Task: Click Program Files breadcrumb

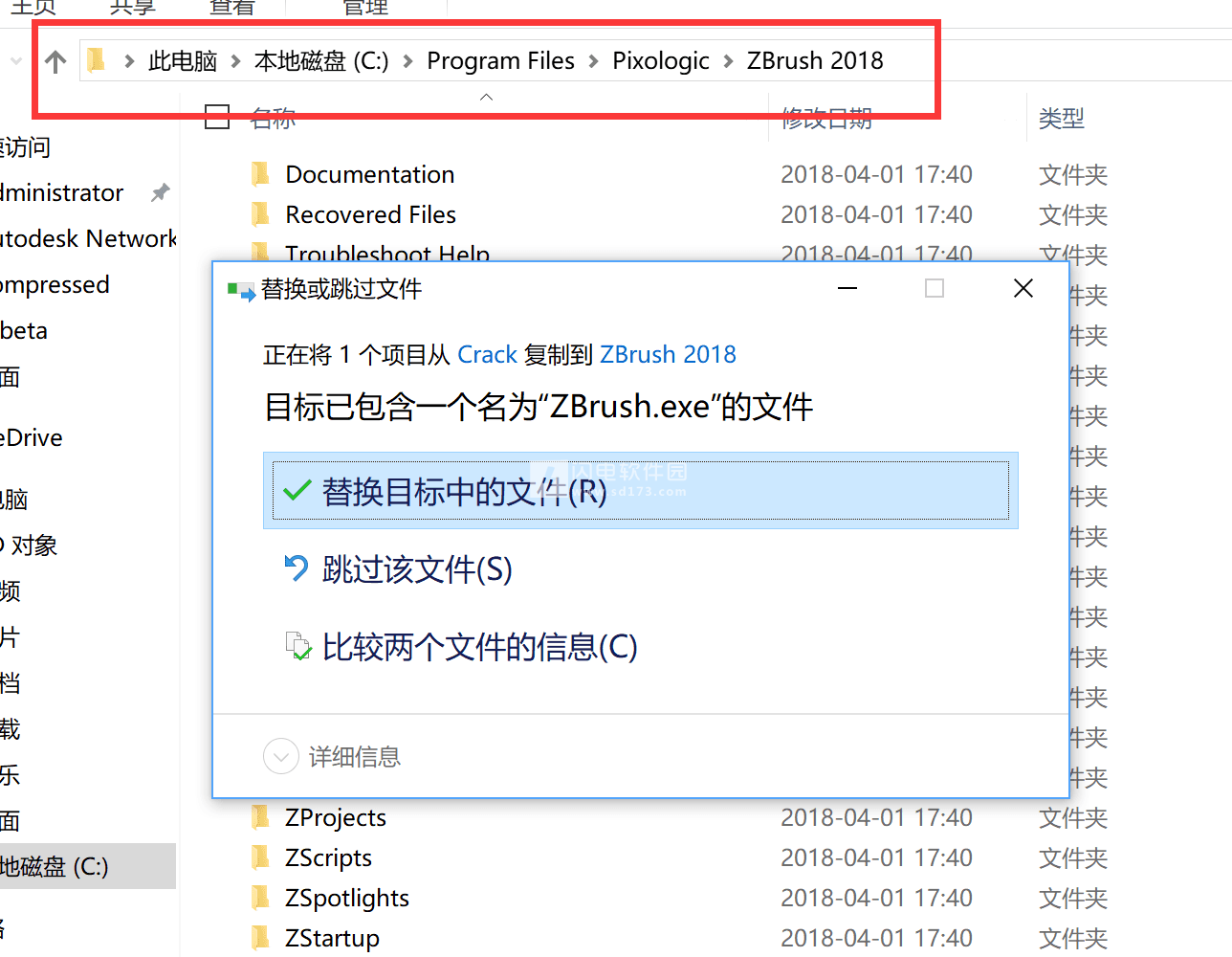Action: 500,61
